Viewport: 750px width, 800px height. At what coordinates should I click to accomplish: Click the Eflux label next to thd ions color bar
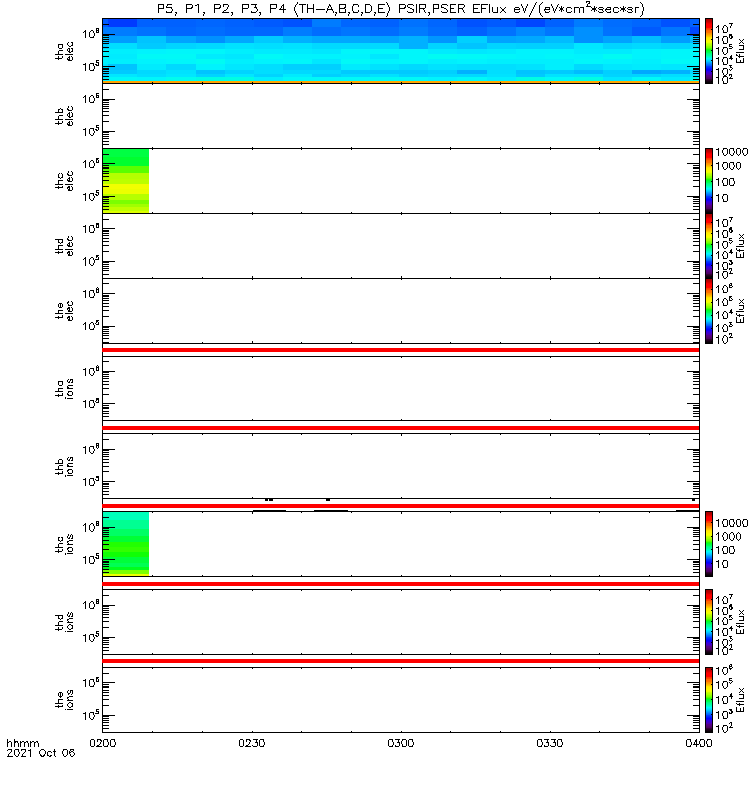pos(741,622)
